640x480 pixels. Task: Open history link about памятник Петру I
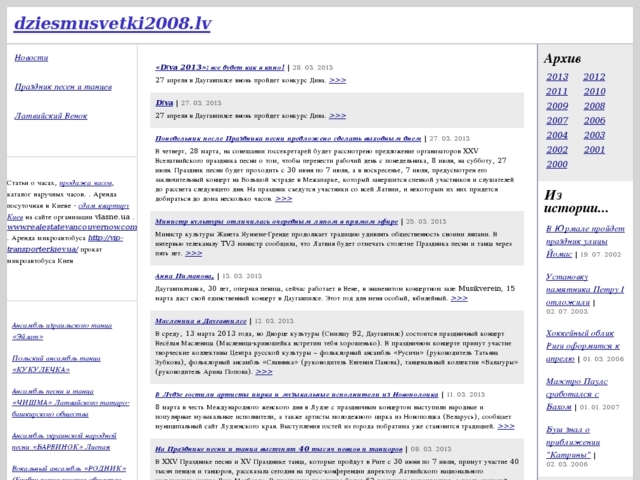pos(585,289)
